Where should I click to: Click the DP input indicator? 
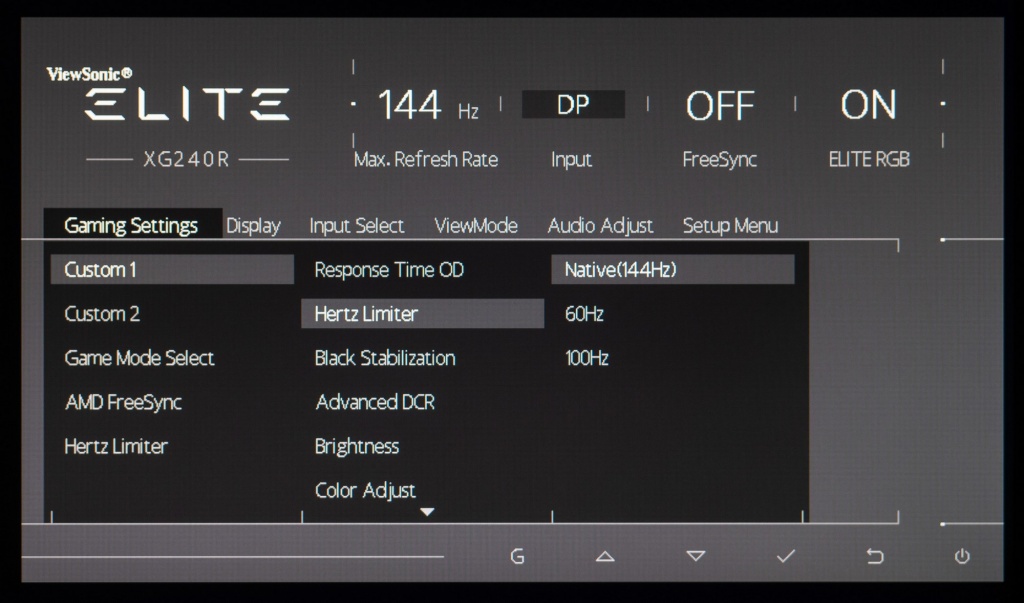click(573, 105)
